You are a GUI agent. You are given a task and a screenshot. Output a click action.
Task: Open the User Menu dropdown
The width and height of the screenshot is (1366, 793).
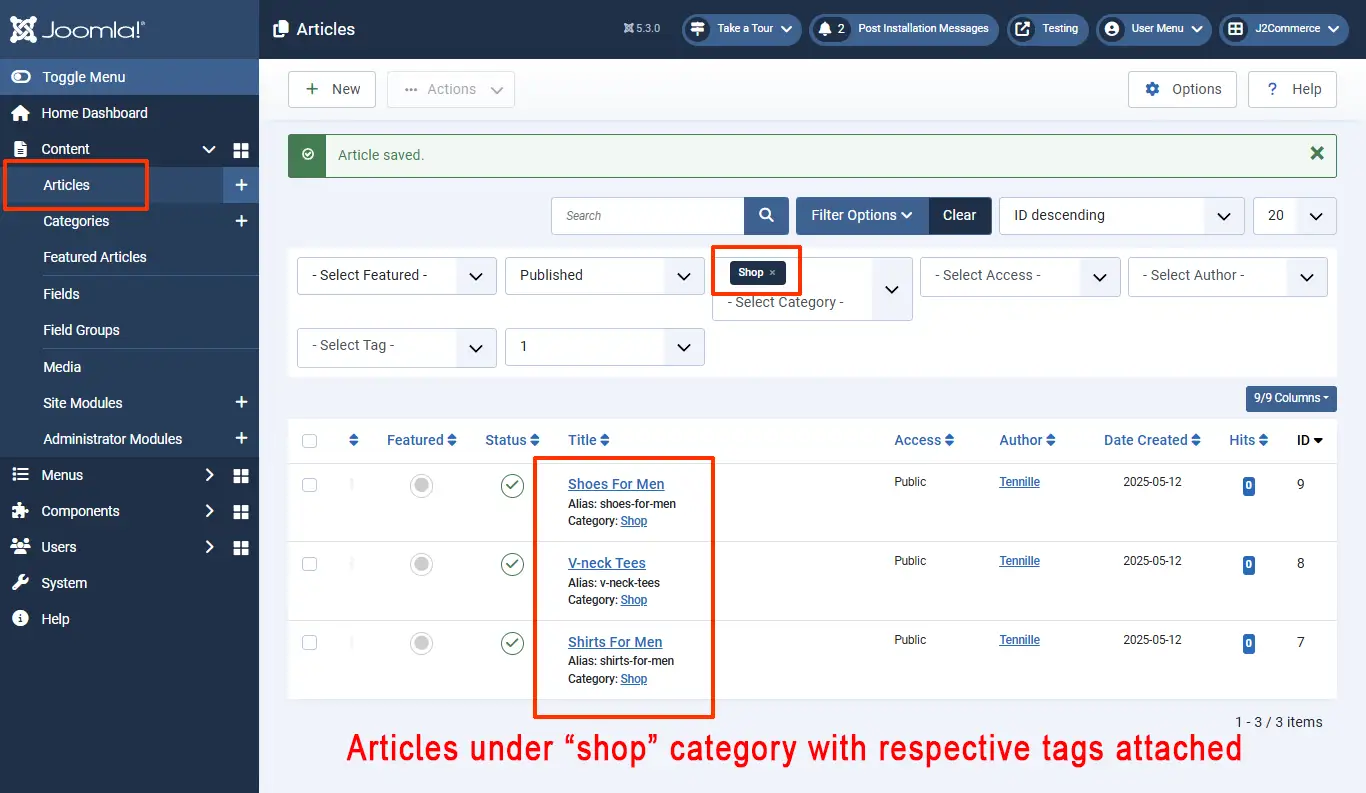point(1154,29)
